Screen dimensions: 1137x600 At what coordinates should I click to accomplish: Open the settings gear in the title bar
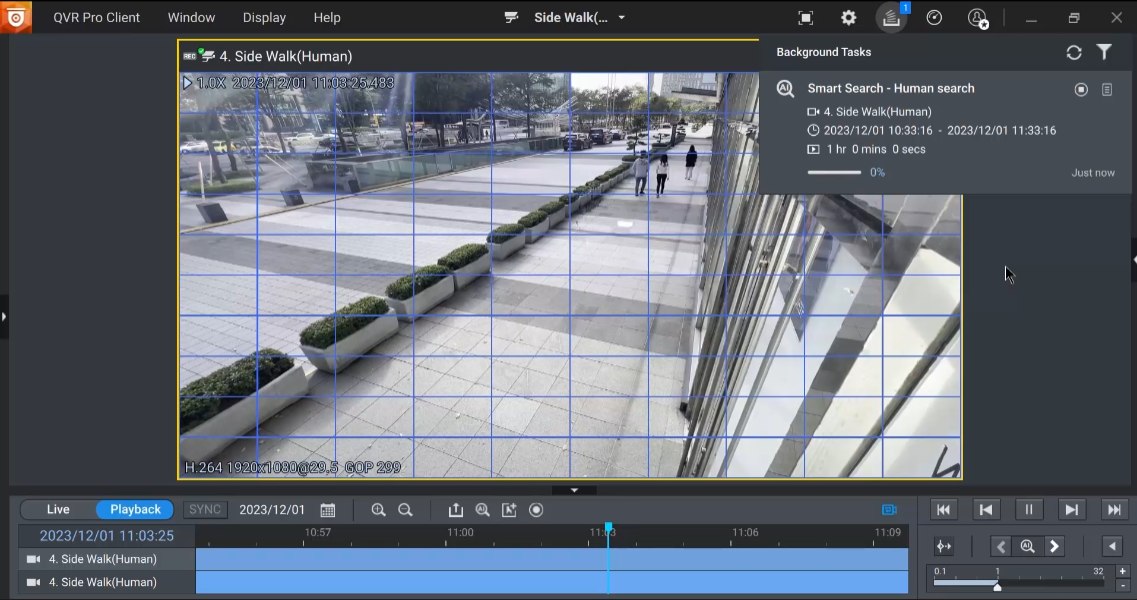click(x=848, y=18)
